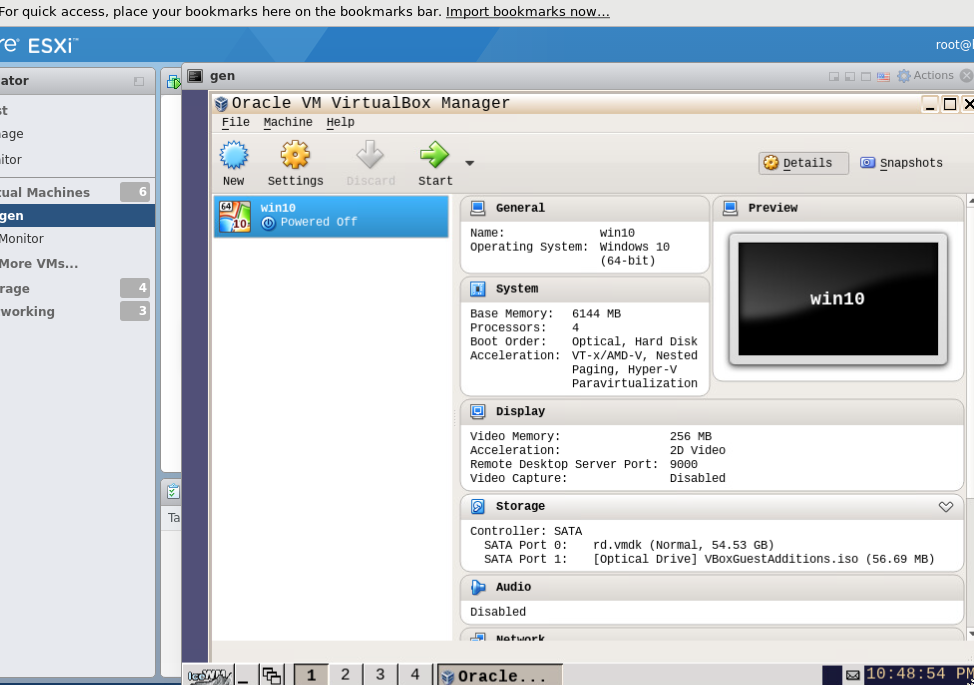Click the Preview section monitor icon

click(730, 208)
